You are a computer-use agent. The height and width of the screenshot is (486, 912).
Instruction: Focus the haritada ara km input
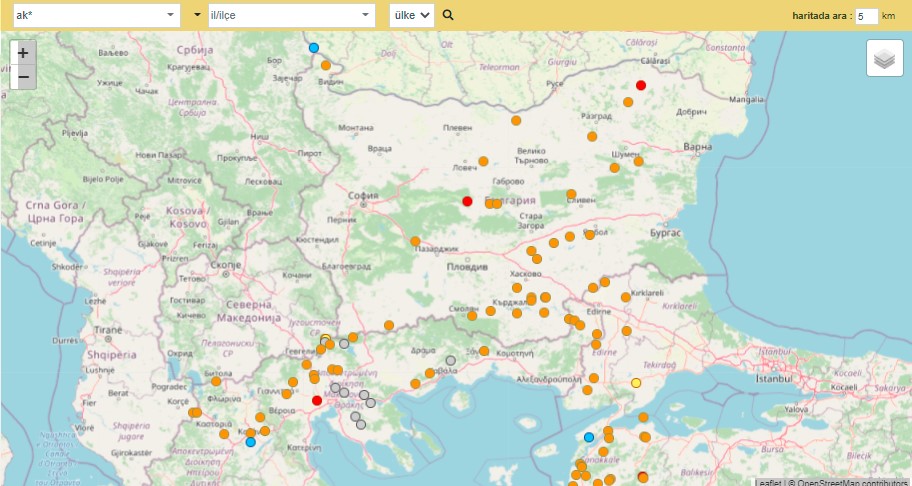(x=867, y=16)
